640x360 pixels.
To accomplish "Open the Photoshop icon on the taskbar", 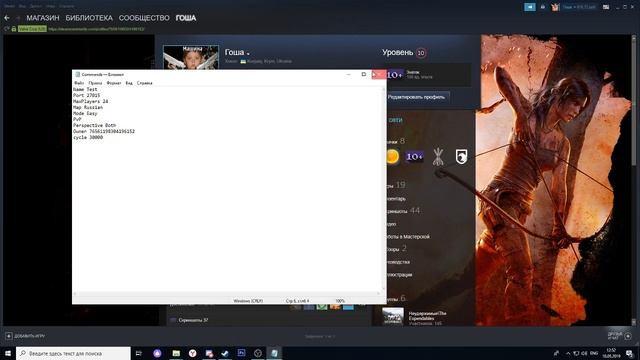I will click(241, 353).
